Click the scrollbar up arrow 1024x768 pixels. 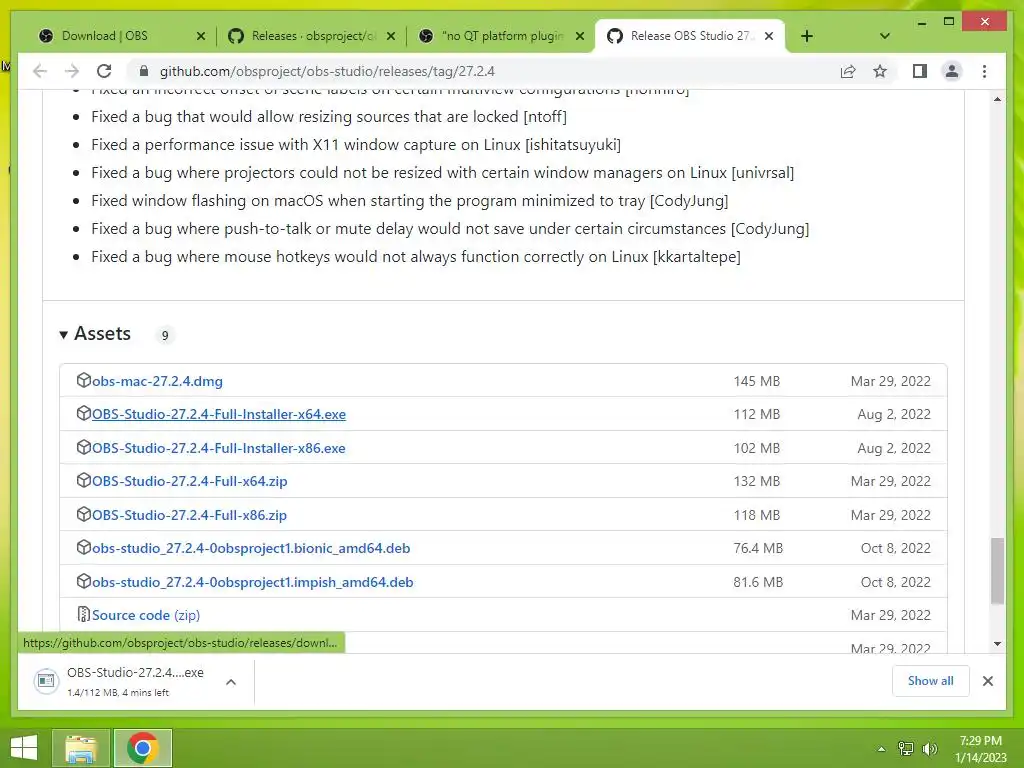997,99
